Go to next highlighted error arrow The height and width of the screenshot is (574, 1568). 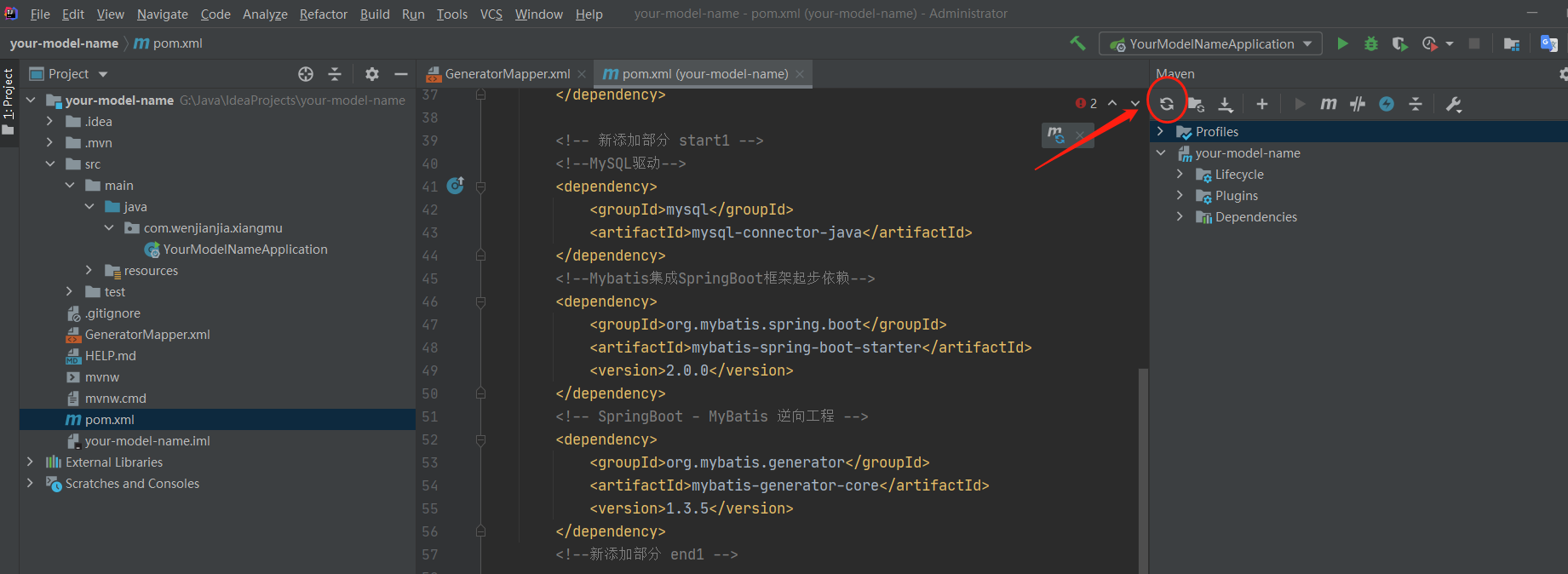click(x=1135, y=103)
